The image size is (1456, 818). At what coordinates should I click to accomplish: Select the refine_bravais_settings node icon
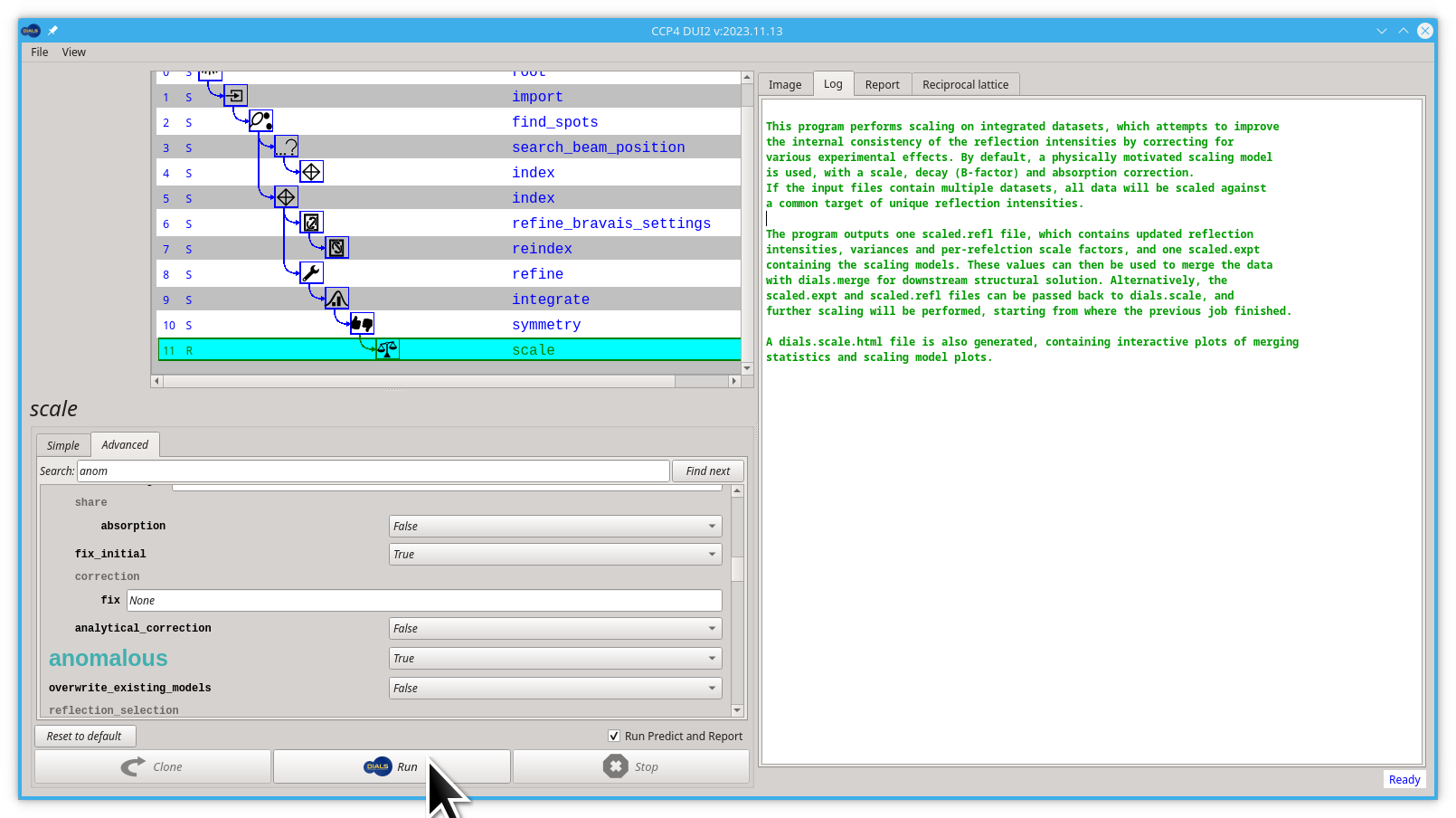311,222
